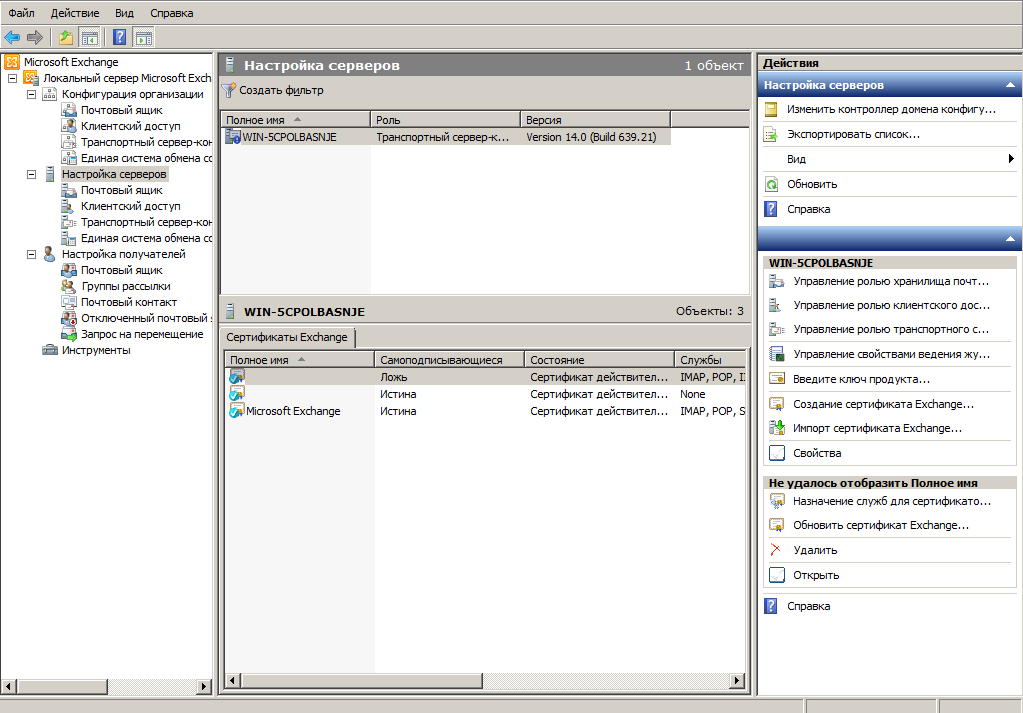This screenshot has height=713, width=1023.
Task: Click the Enter product key icon
Action: (776, 378)
